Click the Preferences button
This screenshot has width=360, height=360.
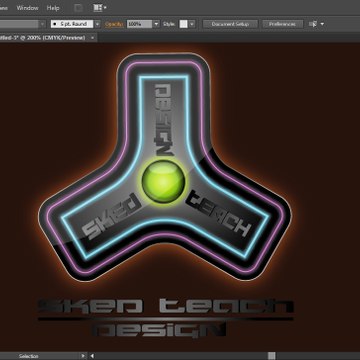(x=282, y=24)
